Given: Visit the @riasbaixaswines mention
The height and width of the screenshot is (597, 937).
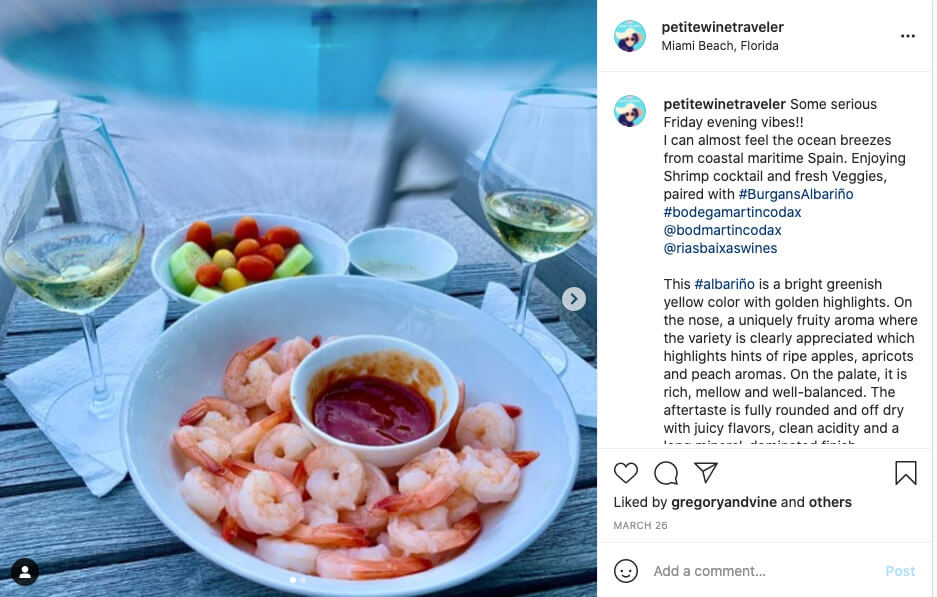Looking at the screenshot, I should (720, 248).
